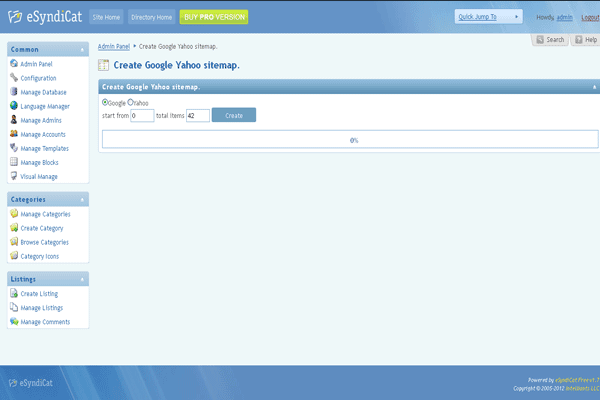Click the Language Manager globe icon
The image size is (600, 400).
[x=13, y=106]
